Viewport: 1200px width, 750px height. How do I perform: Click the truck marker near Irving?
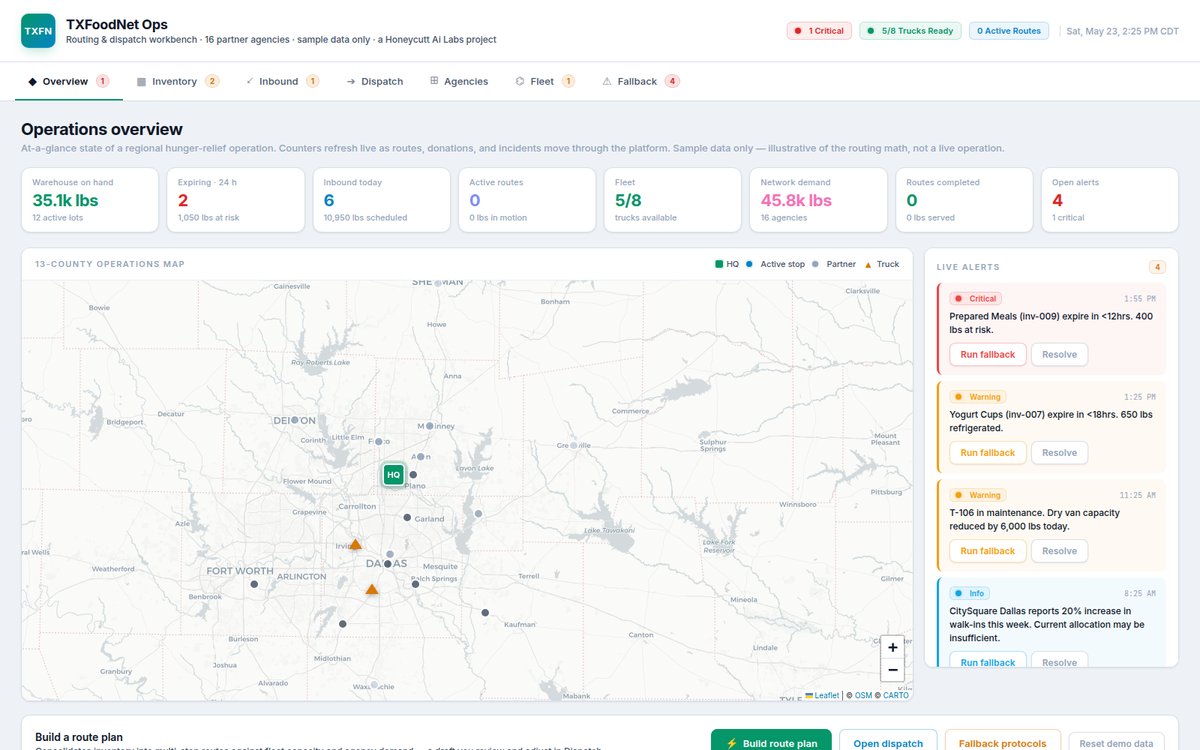pyautogui.click(x=355, y=544)
